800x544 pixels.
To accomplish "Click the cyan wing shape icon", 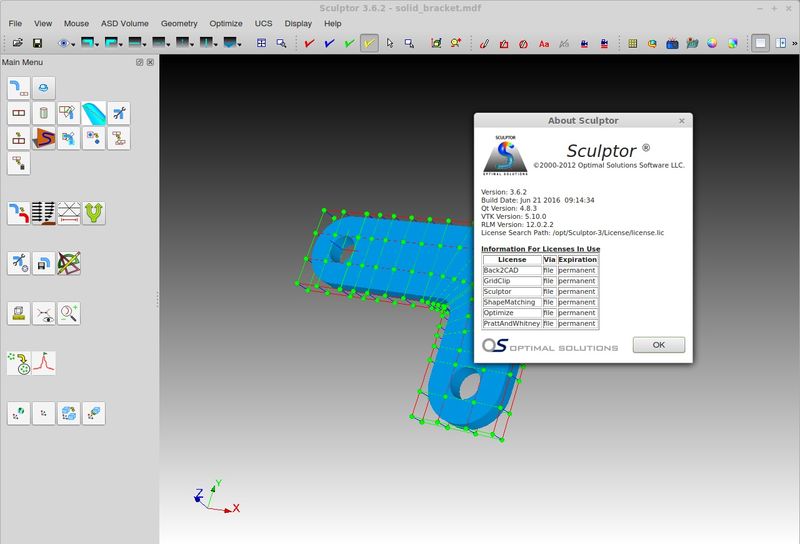I will 94,113.
